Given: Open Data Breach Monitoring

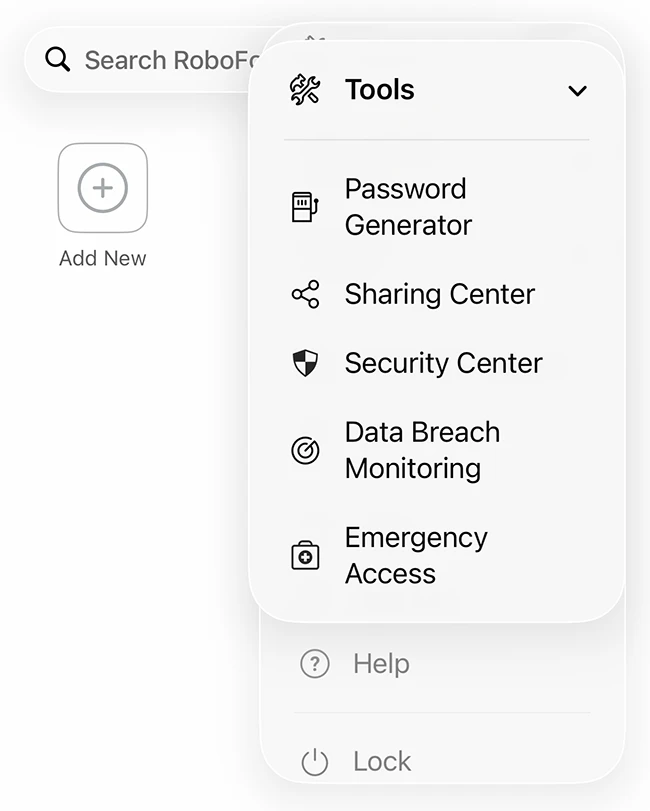Looking at the screenshot, I should (422, 450).
